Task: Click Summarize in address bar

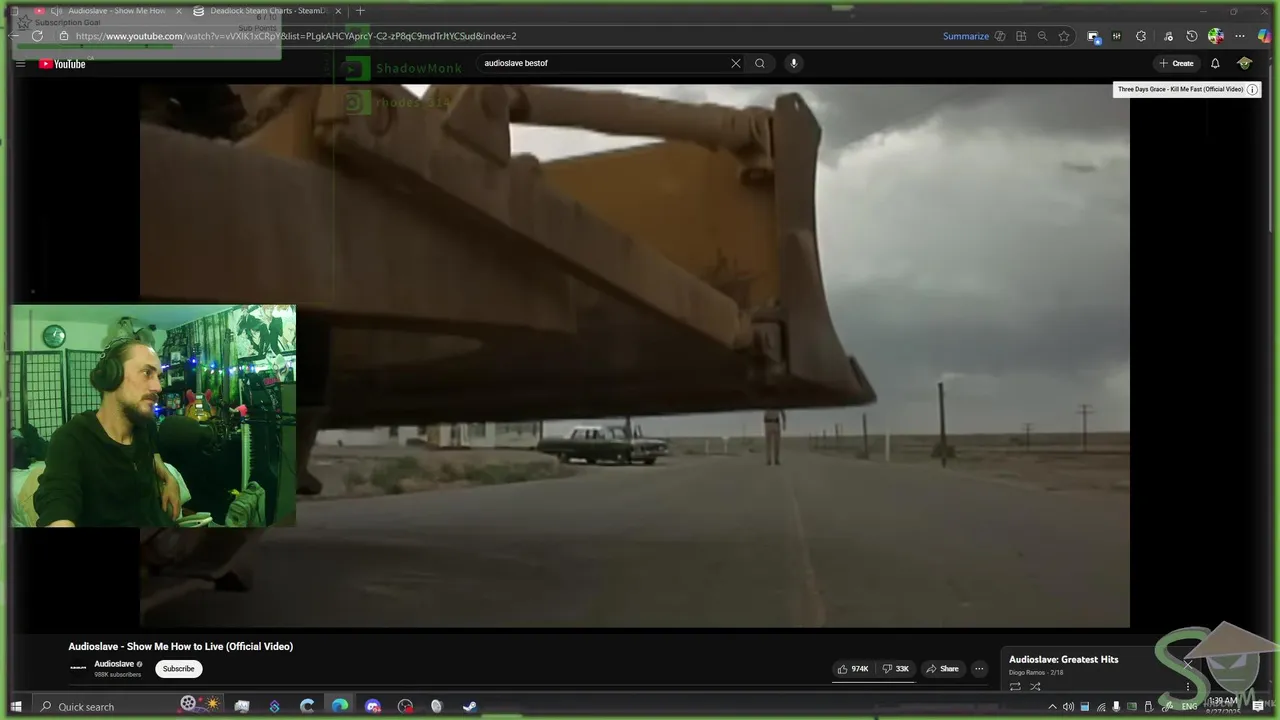Action: click(966, 36)
